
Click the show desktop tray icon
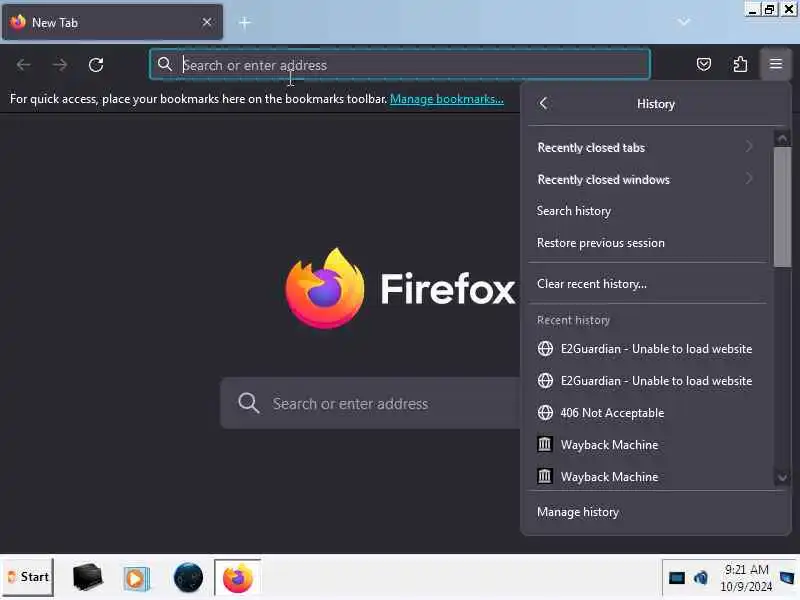click(x=787, y=578)
